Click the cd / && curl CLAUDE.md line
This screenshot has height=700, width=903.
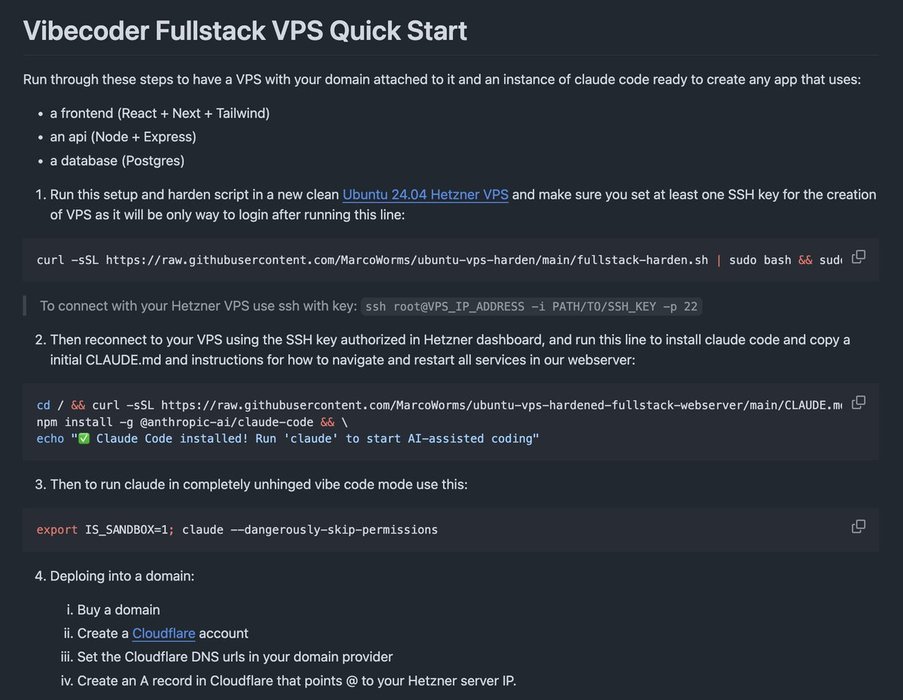coord(439,405)
